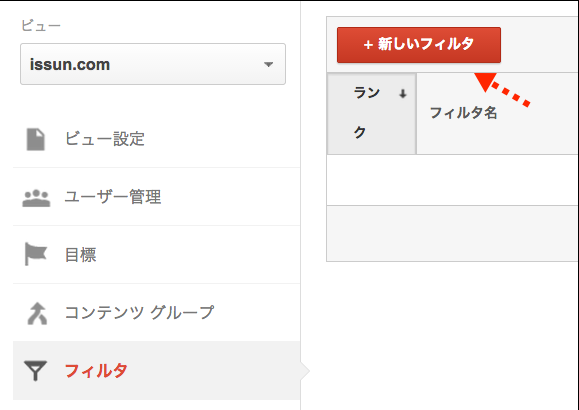Image resolution: width=579 pixels, height=410 pixels.
Task: Click the empty filter table row
Action: tap(453, 180)
